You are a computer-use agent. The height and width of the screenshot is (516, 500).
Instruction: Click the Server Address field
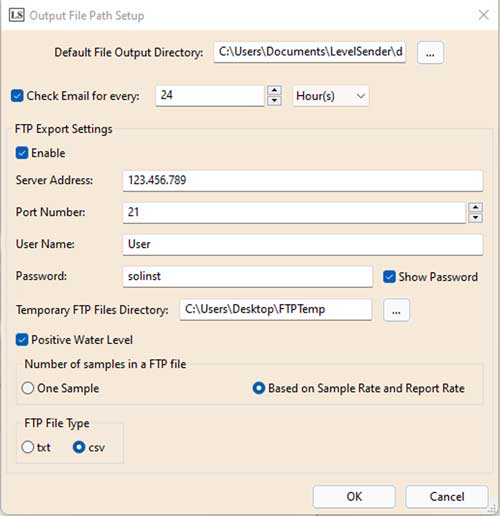302,180
